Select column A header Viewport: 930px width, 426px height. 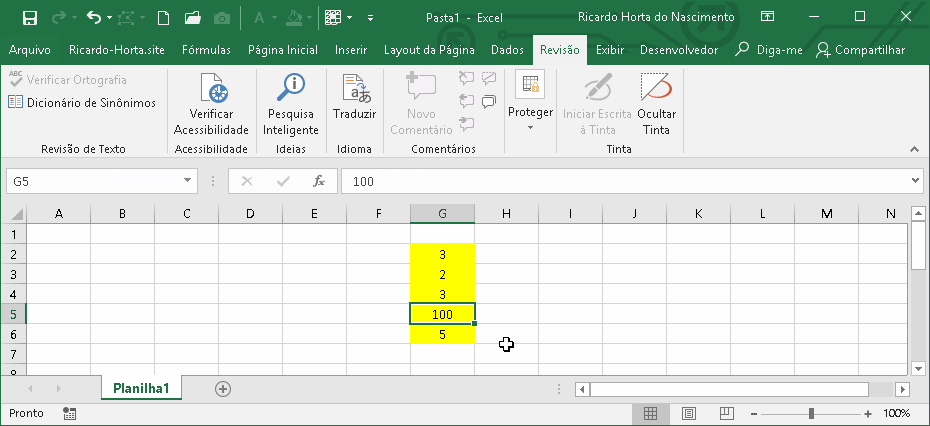(59, 214)
